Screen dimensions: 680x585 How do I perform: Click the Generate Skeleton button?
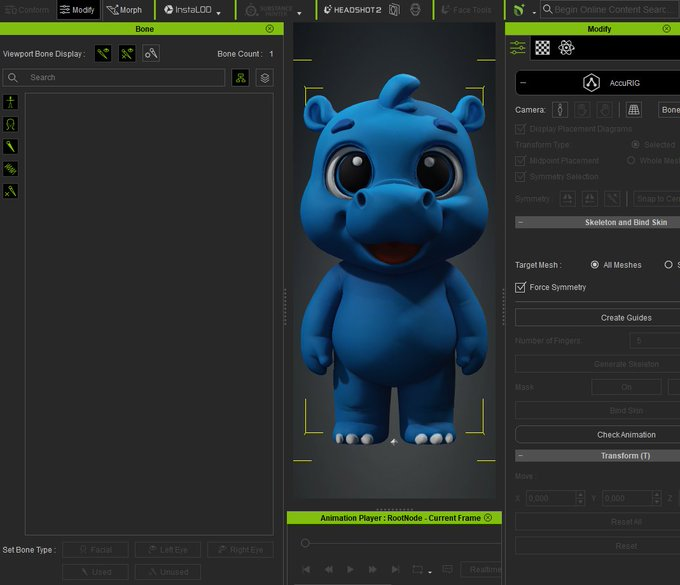598,364
